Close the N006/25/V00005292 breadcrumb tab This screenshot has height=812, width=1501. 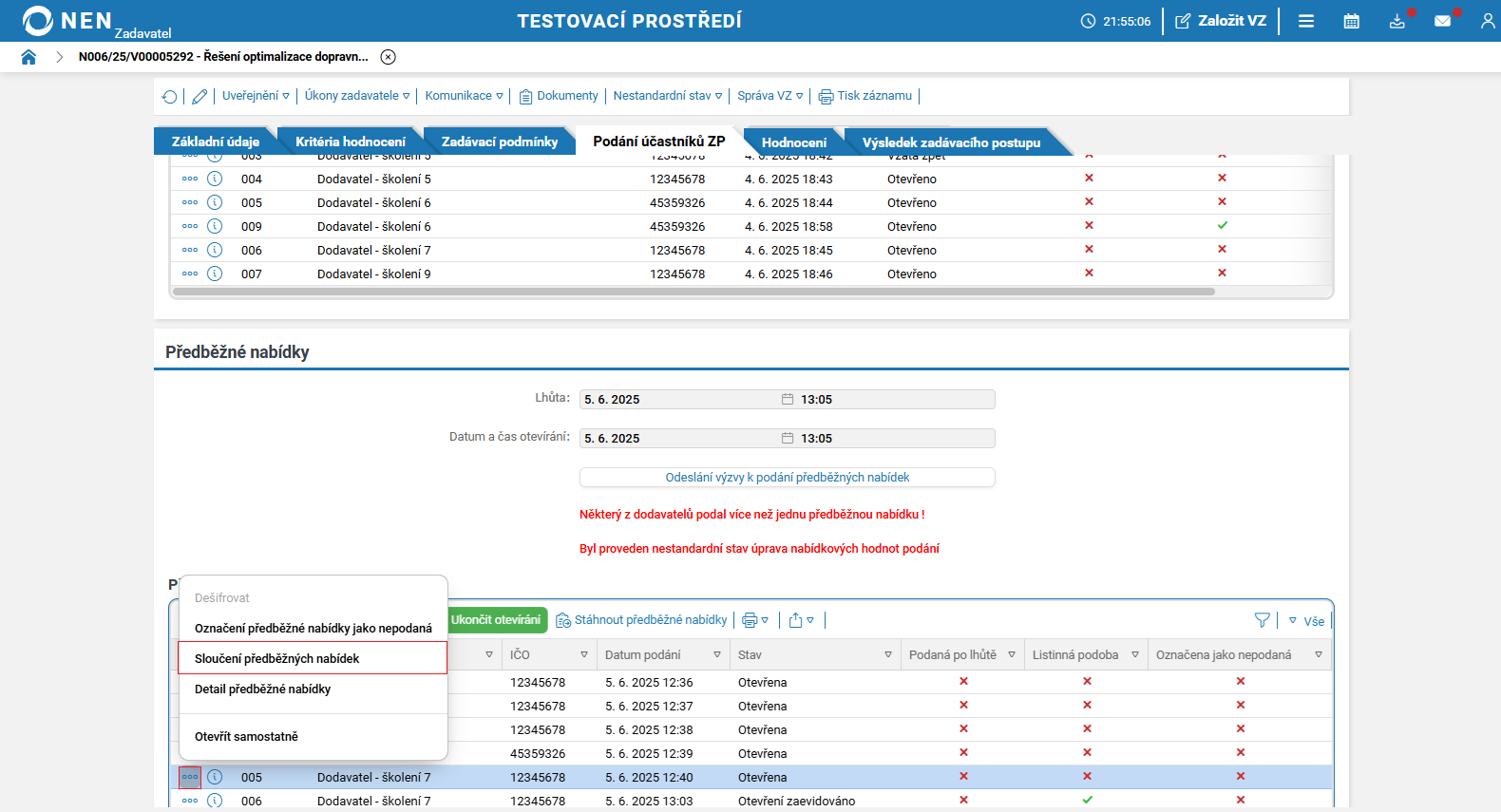click(388, 57)
